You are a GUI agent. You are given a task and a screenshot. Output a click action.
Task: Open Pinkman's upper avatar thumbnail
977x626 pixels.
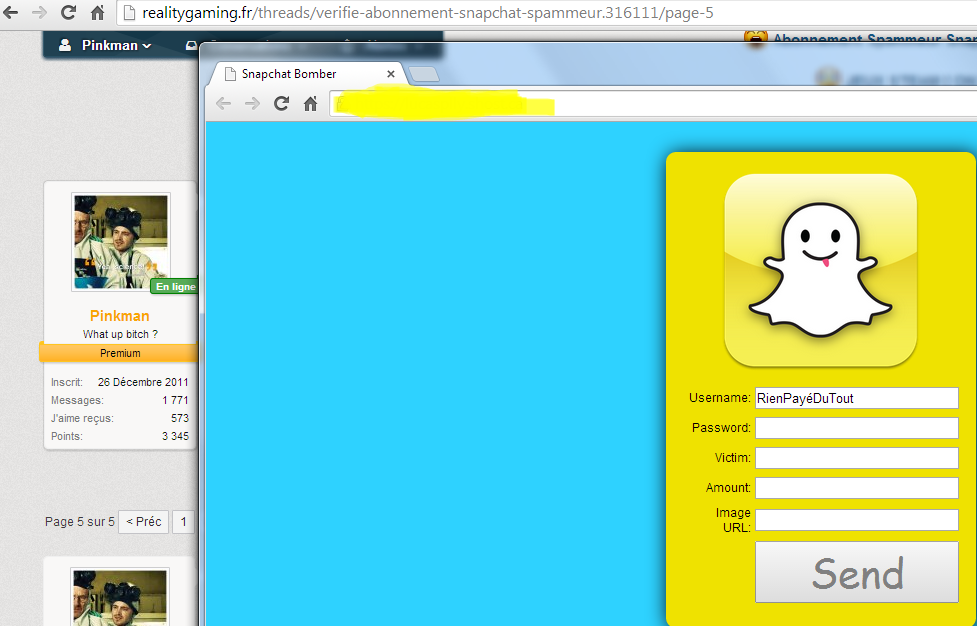pos(121,242)
